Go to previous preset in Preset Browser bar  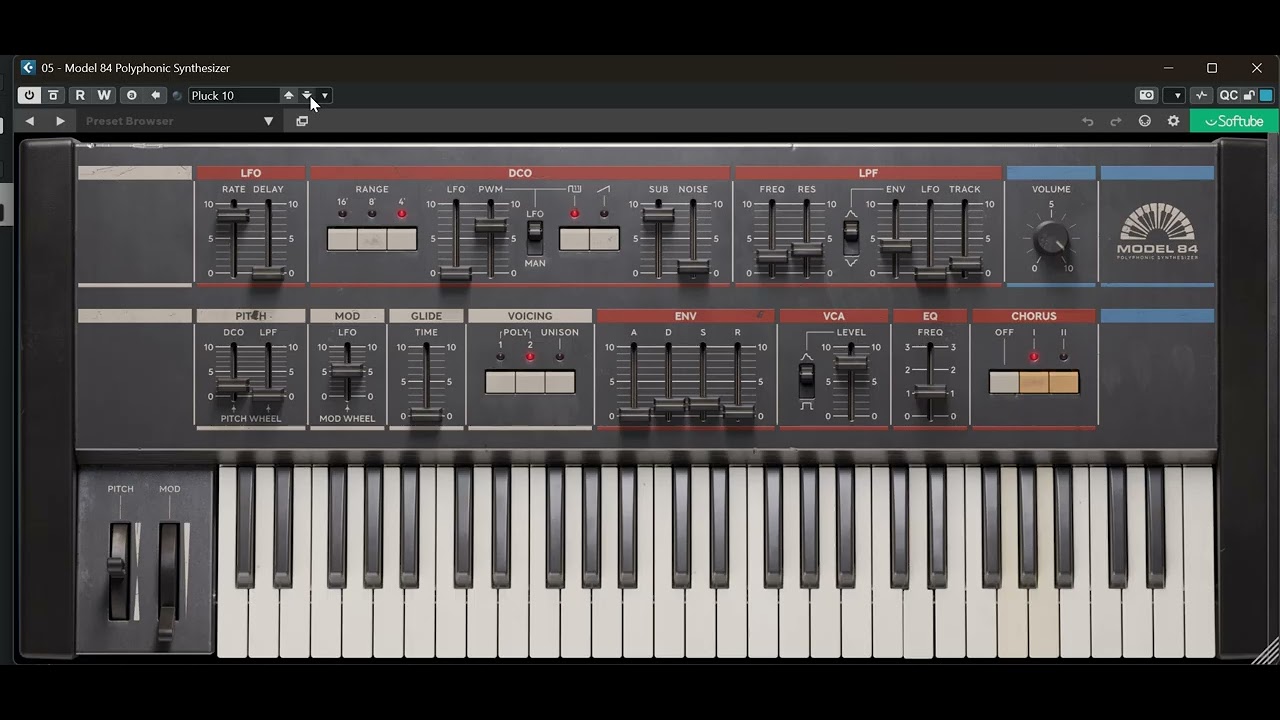pos(29,121)
